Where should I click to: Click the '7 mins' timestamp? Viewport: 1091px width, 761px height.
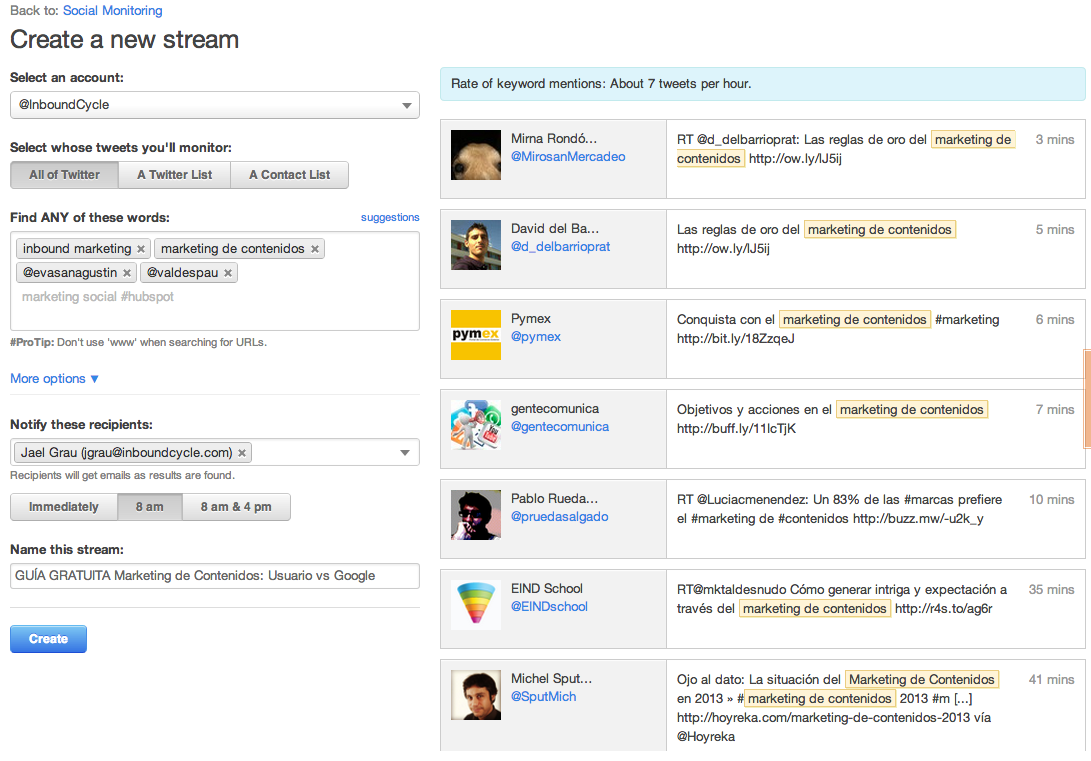(1055, 410)
